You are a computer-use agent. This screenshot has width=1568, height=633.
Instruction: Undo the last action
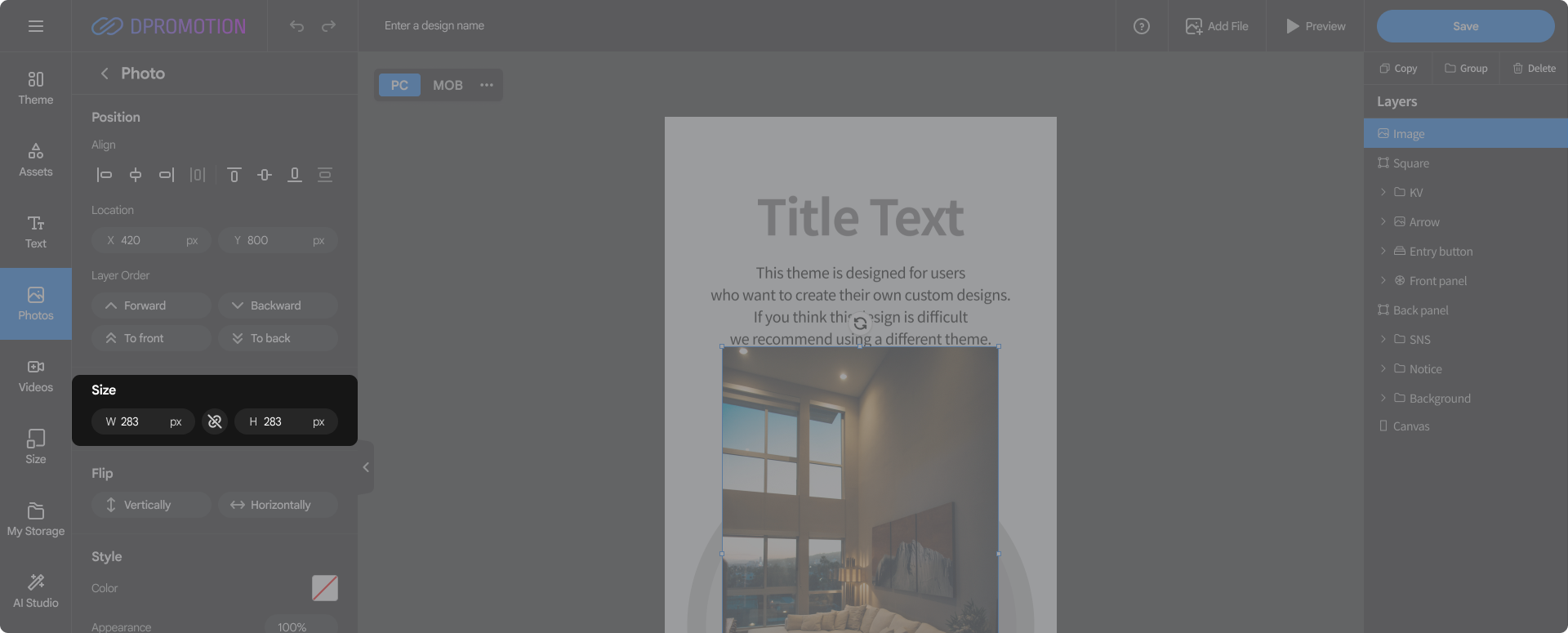coord(296,26)
